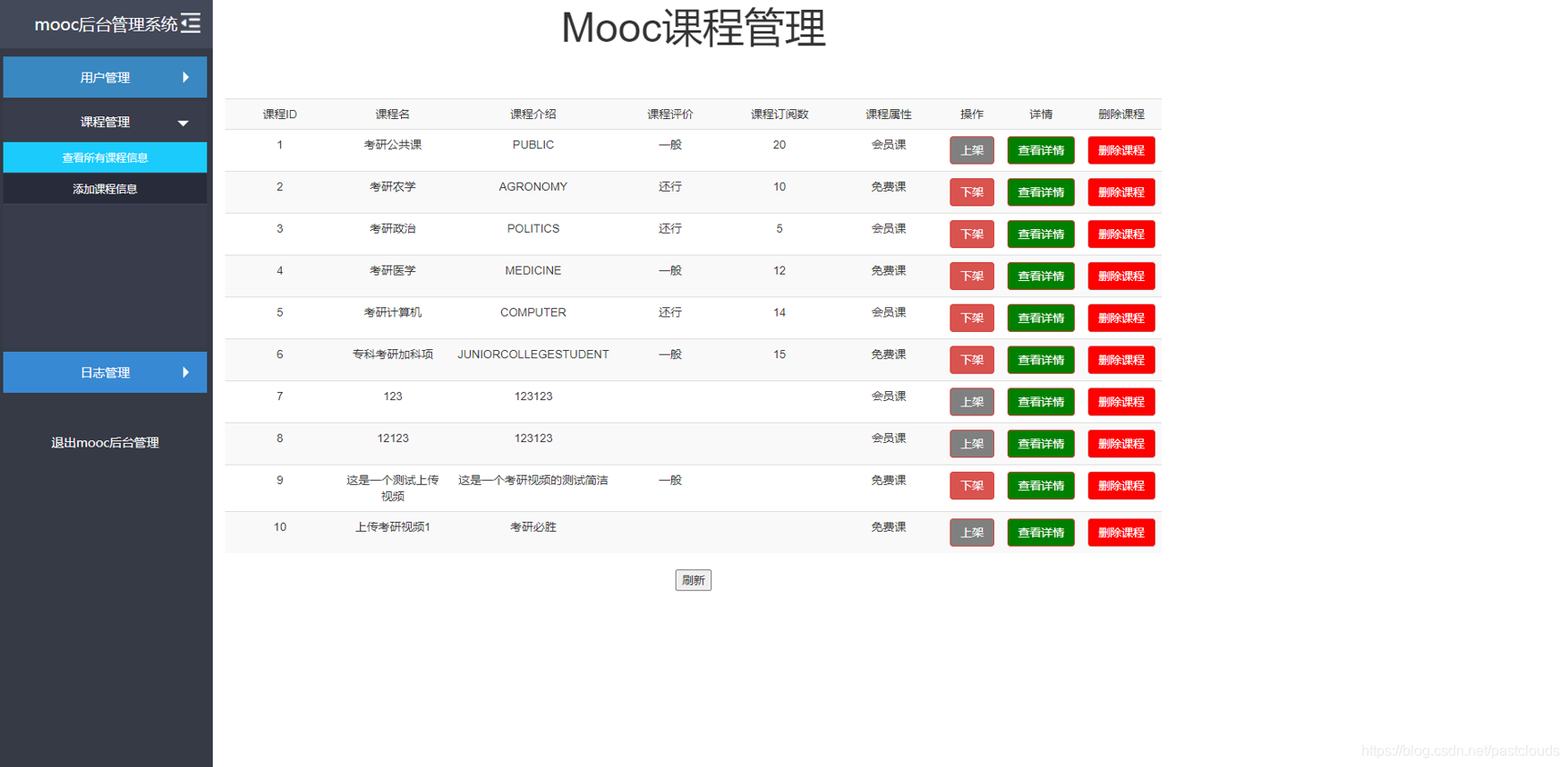View details of 考研农学 course
The height and width of the screenshot is (767, 1568).
pos(1041,192)
